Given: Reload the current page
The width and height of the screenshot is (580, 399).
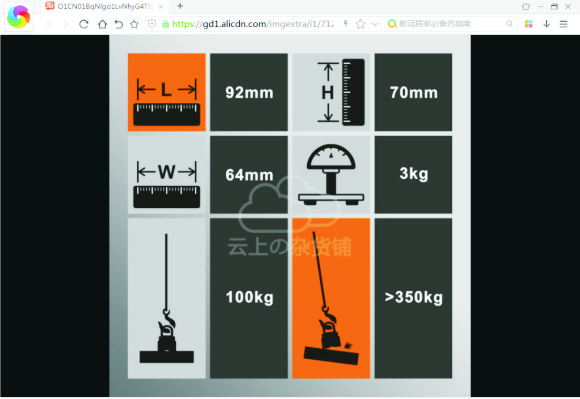Looking at the screenshot, I should 84,24.
